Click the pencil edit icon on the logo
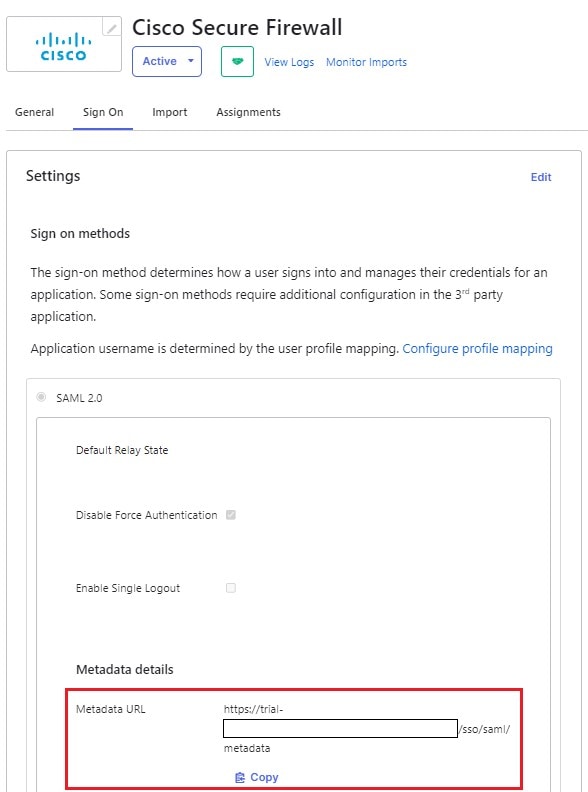 point(111,27)
